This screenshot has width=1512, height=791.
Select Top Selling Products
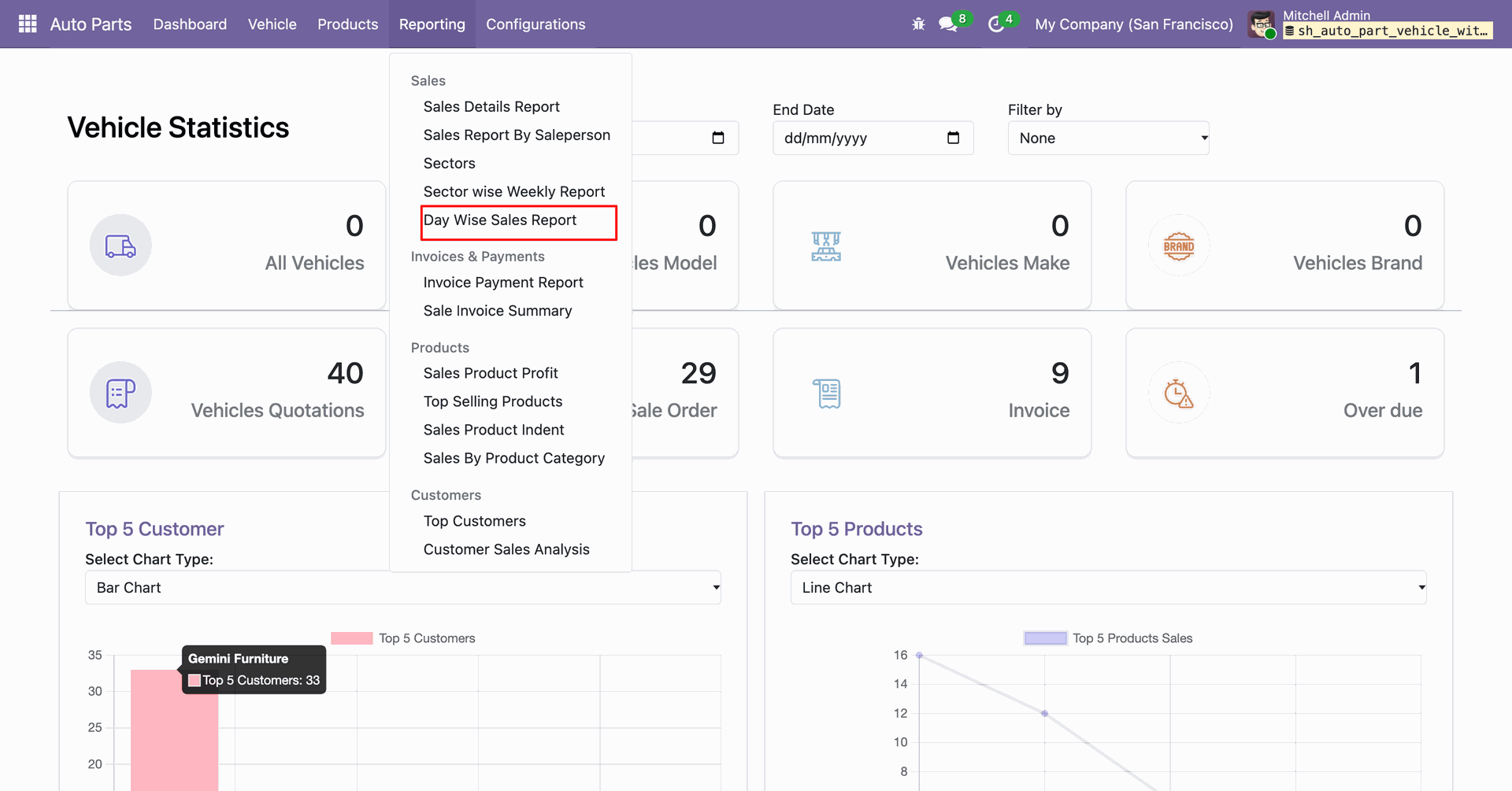(493, 401)
